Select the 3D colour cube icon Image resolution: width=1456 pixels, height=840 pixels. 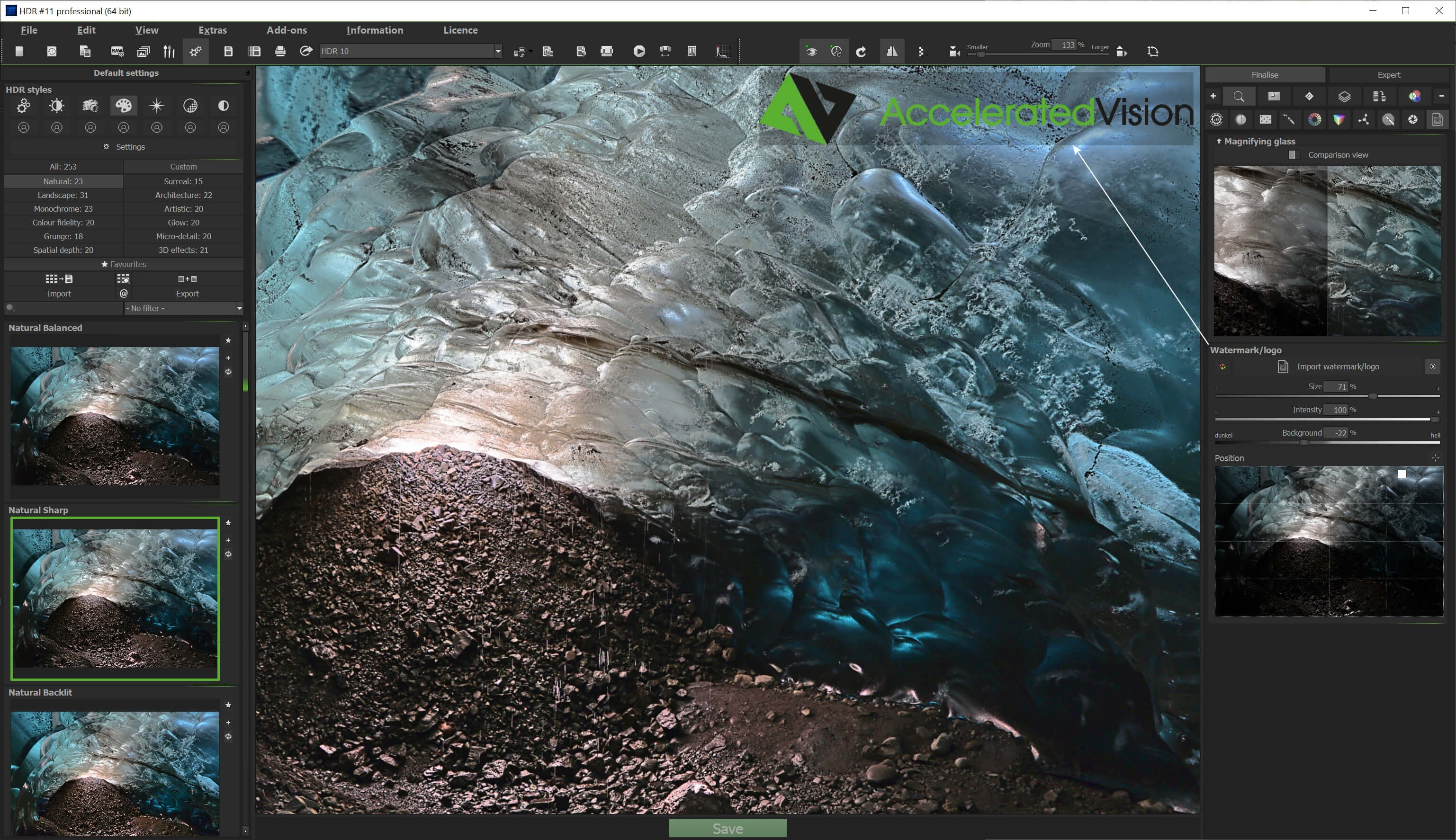[x=1339, y=119]
